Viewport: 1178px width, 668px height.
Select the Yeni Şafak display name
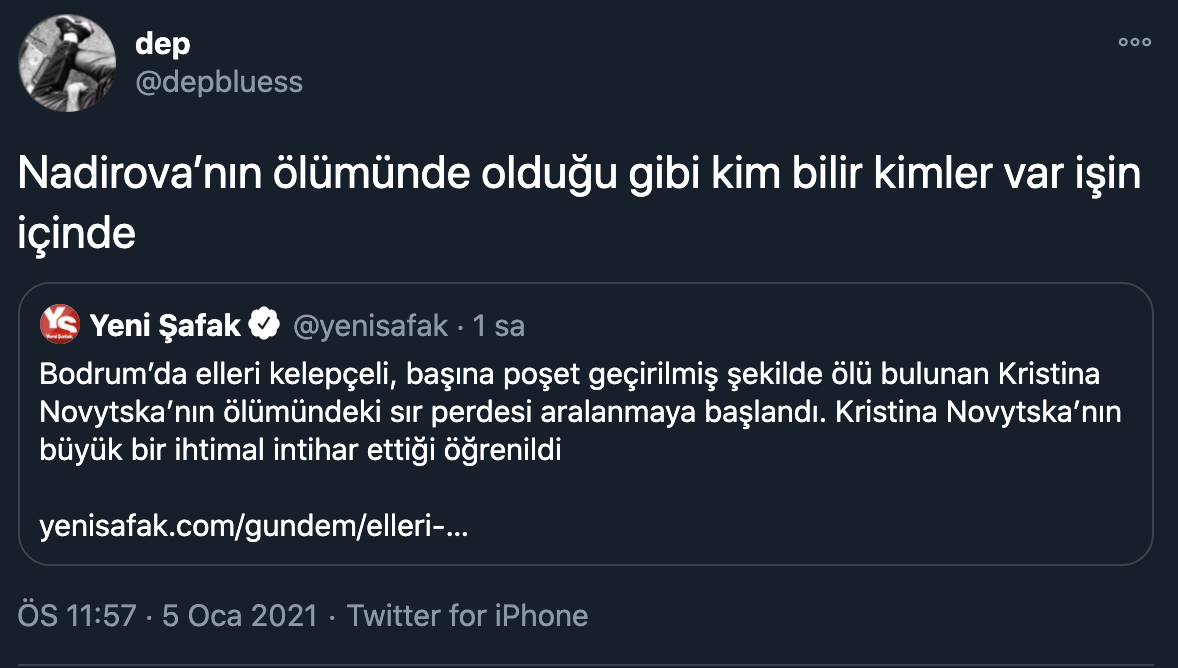point(166,323)
